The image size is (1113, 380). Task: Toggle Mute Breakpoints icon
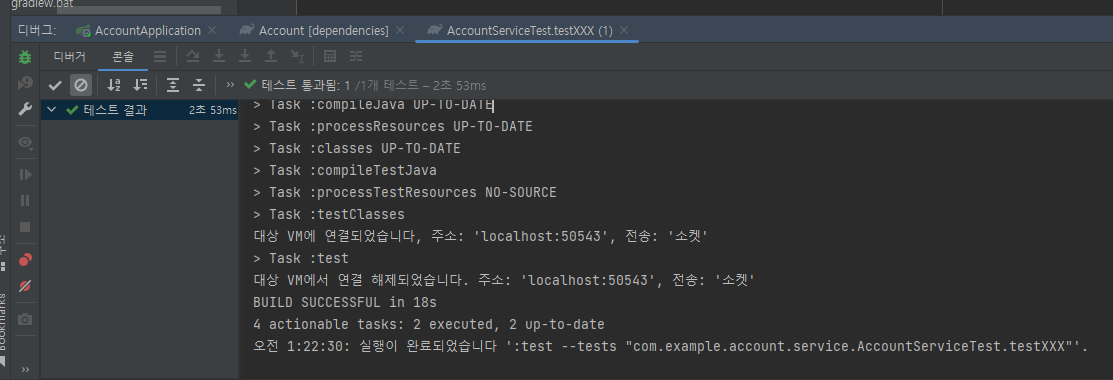[25, 286]
